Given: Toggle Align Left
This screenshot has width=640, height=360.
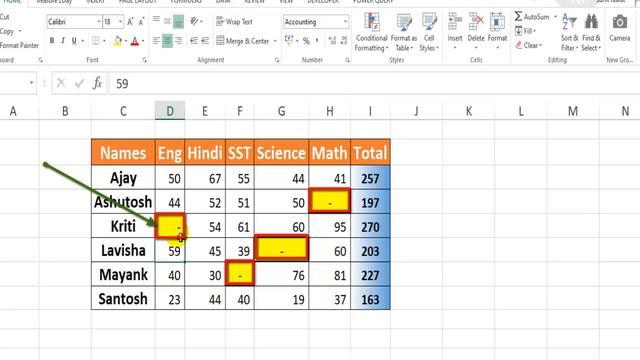Looking at the screenshot, I should [156, 41].
